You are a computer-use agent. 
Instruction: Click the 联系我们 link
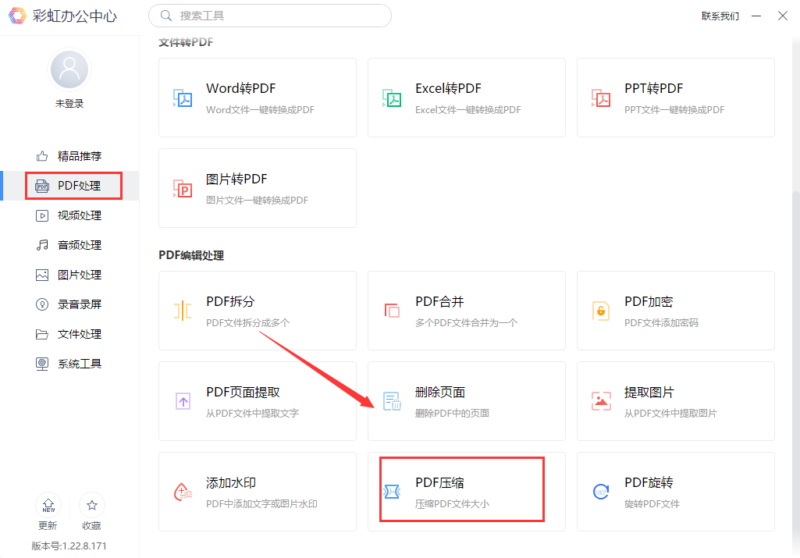tap(720, 16)
